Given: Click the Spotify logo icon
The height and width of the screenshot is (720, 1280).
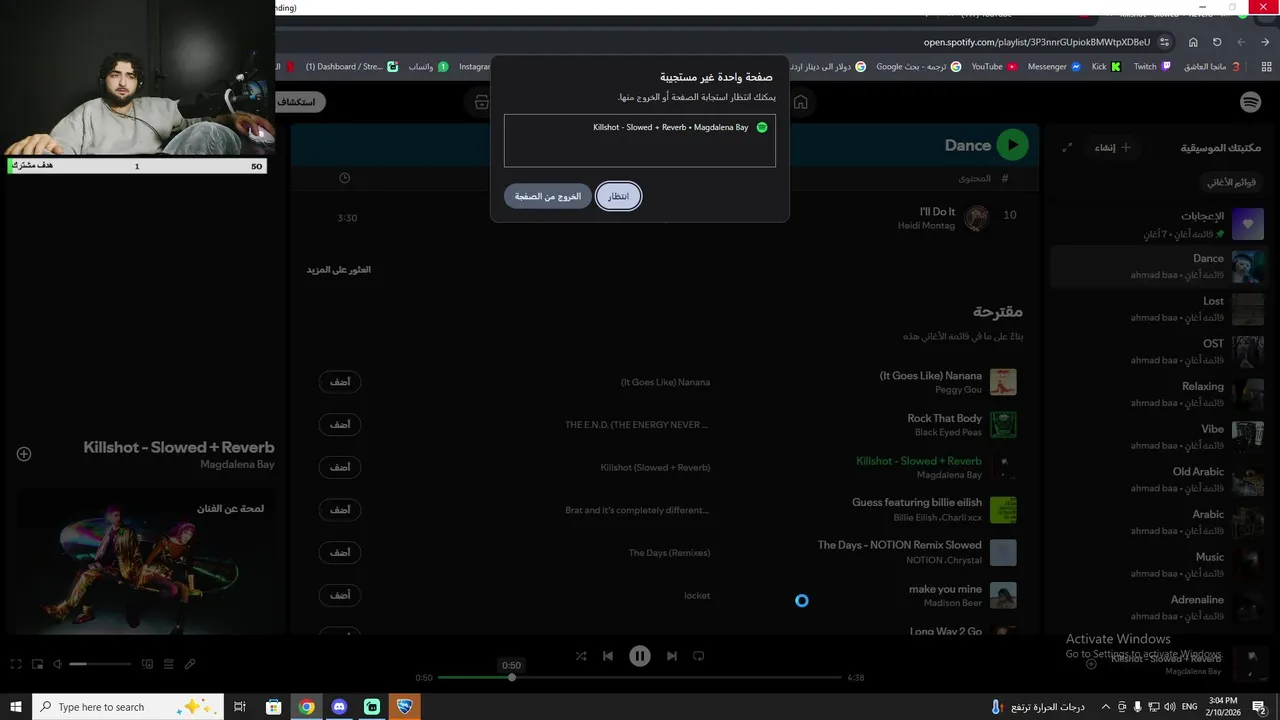Looking at the screenshot, I should point(1250,102).
